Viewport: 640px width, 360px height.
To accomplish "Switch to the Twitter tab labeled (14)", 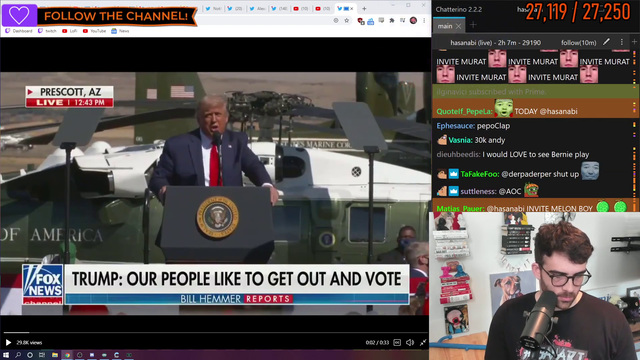I will pyautogui.click(x=279, y=9).
